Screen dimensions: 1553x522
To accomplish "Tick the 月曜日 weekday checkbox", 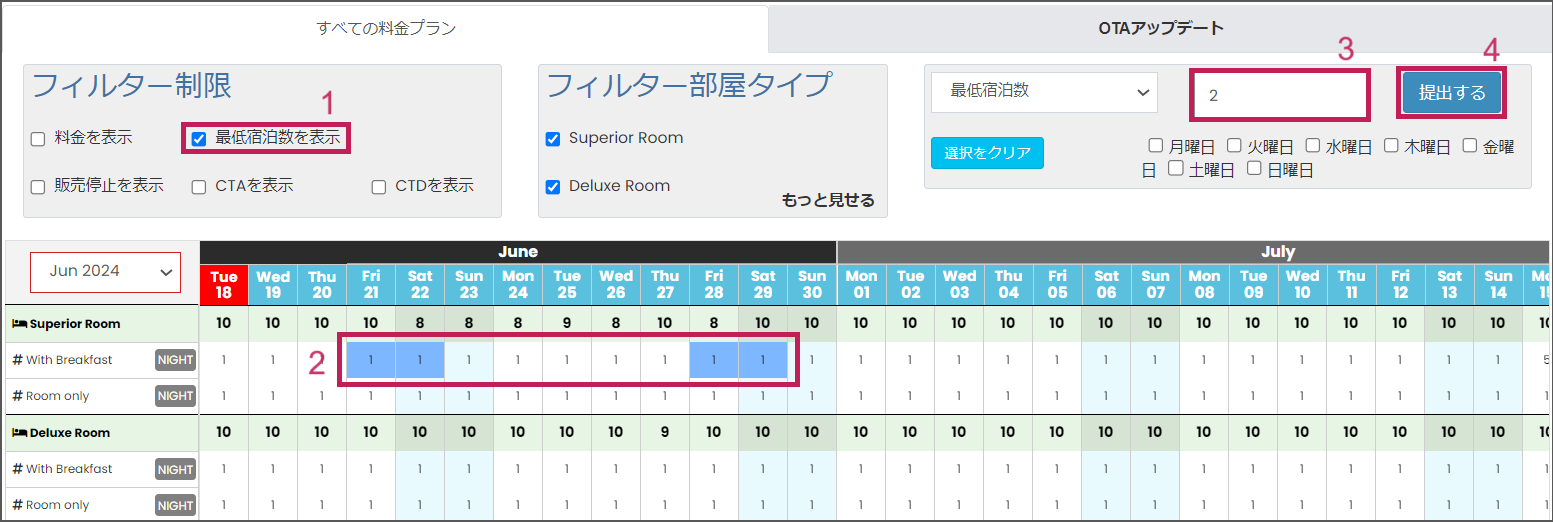I will tap(1155, 146).
